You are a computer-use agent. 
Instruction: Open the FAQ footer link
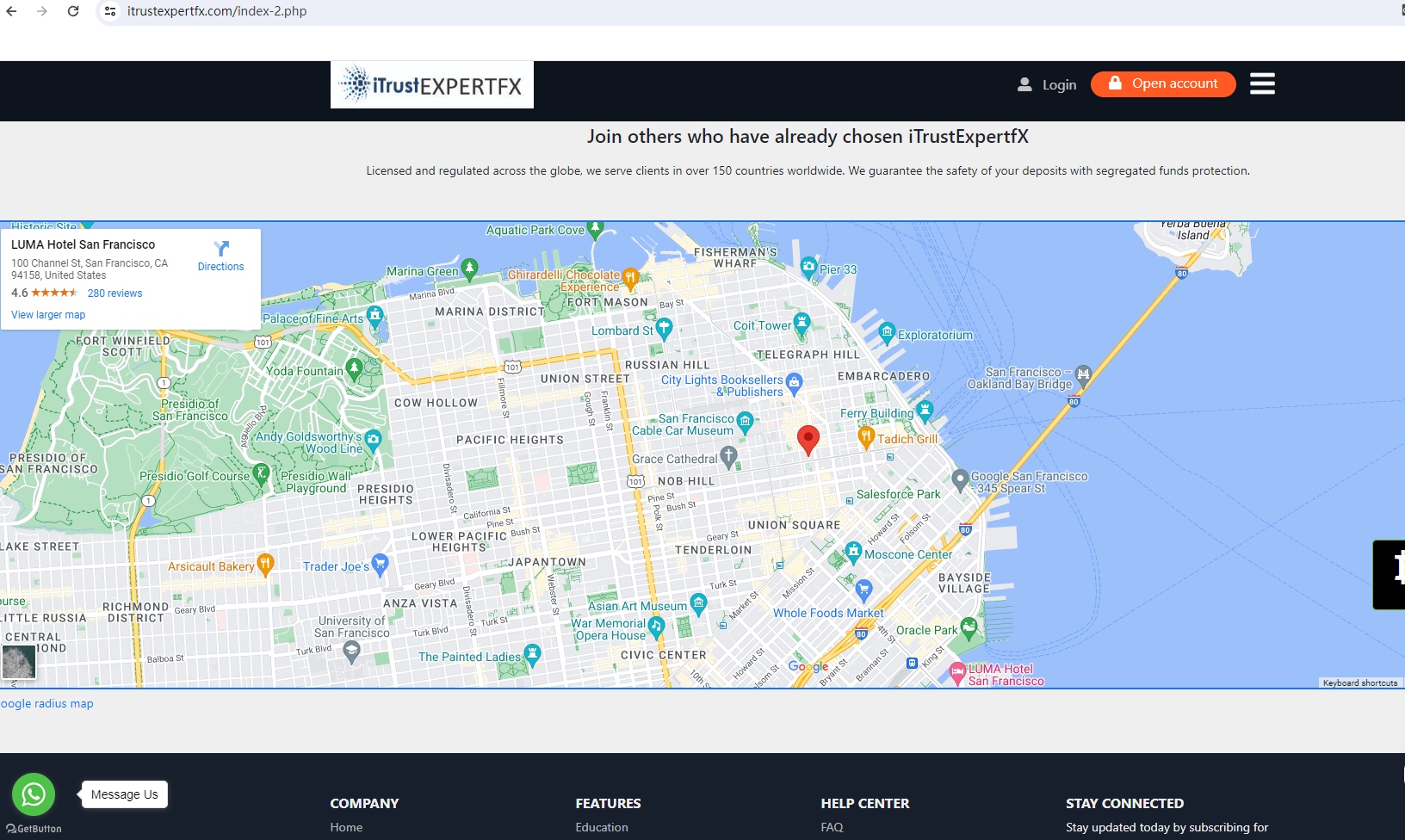[x=832, y=828]
